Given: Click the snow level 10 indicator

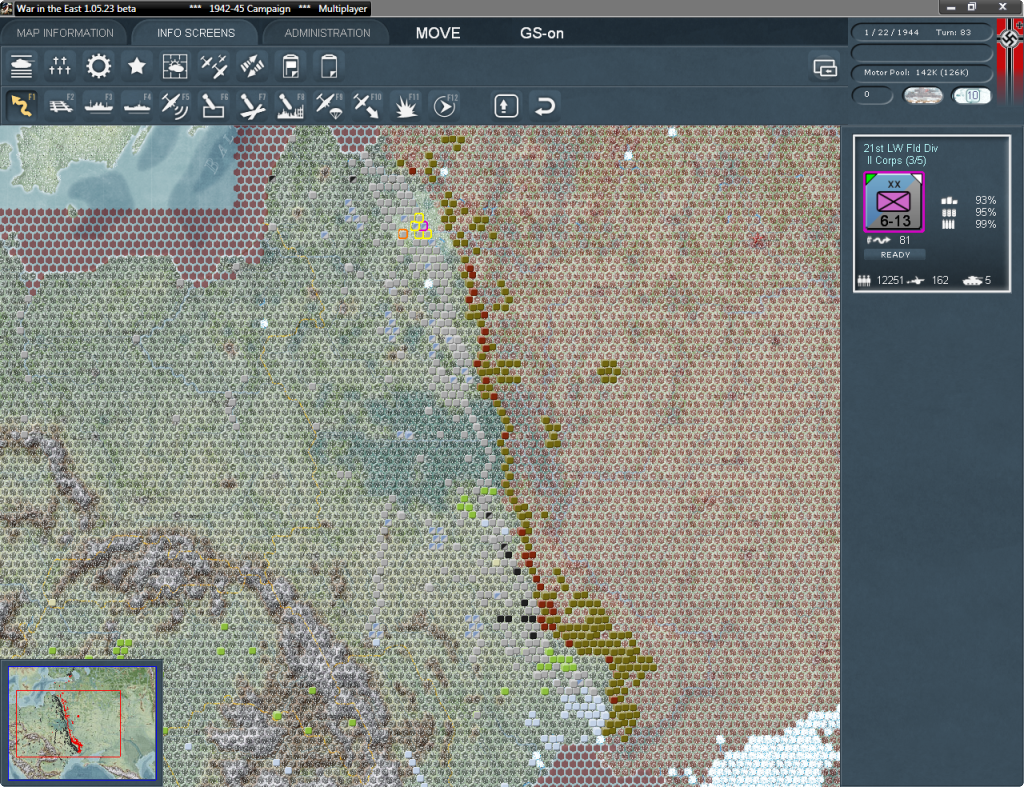Looking at the screenshot, I should (x=971, y=95).
